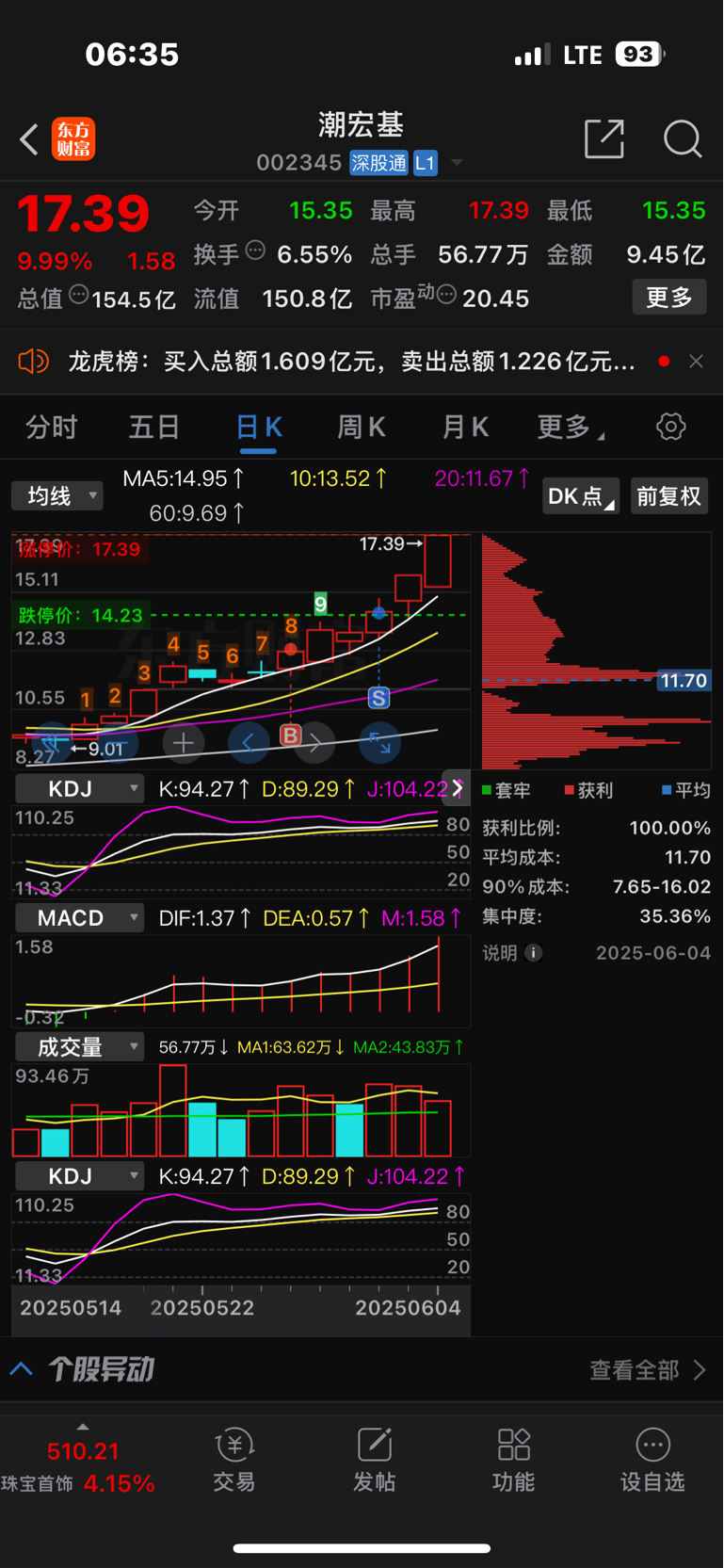The image size is (724, 1568).
Task: Tap the 跌停价 14.23 label
Action: tap(81, 615)
